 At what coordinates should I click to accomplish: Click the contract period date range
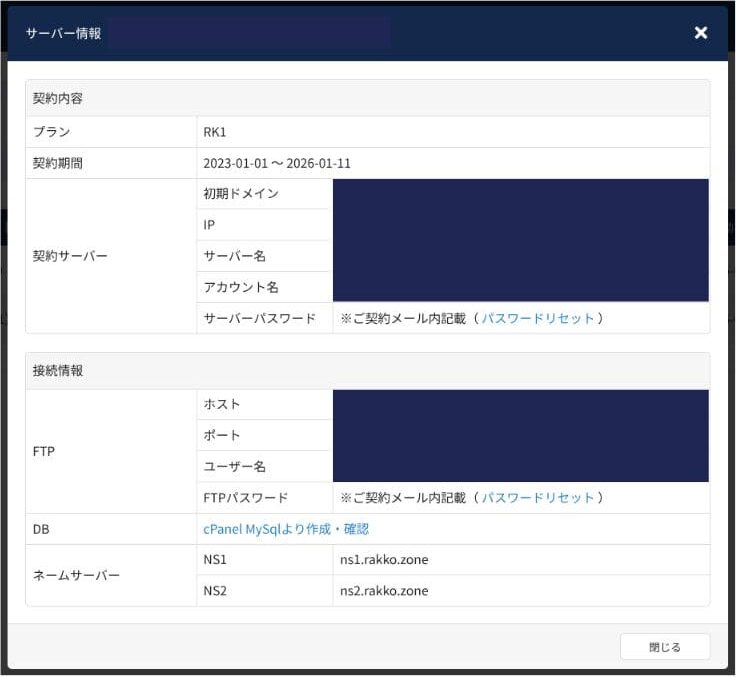point(277,163)
